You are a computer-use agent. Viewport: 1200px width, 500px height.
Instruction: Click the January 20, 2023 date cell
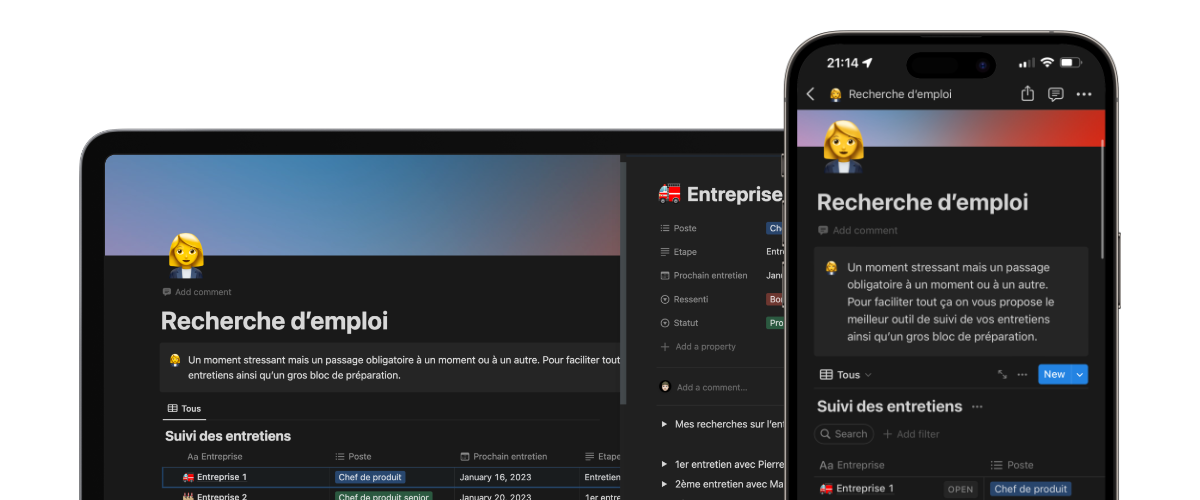[497, 496]
